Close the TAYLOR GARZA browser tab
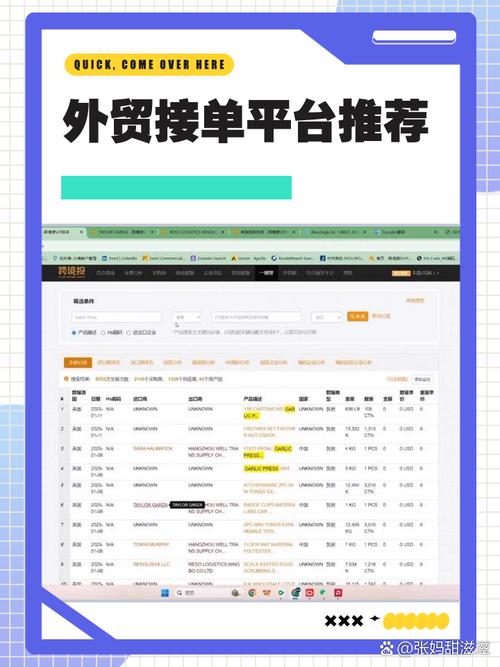Image resolution: width=500 pixels, height=667 pixels. click(152, 232)
